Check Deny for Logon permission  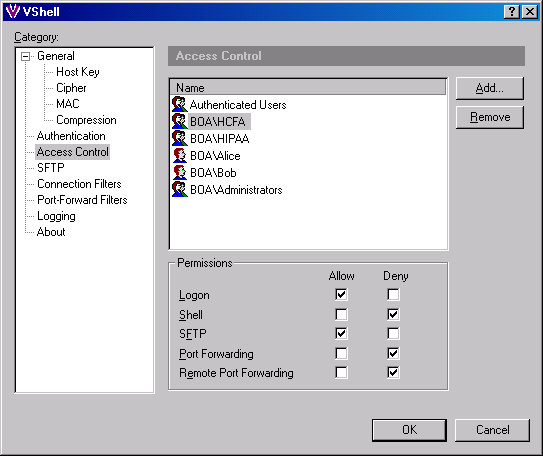393,294
